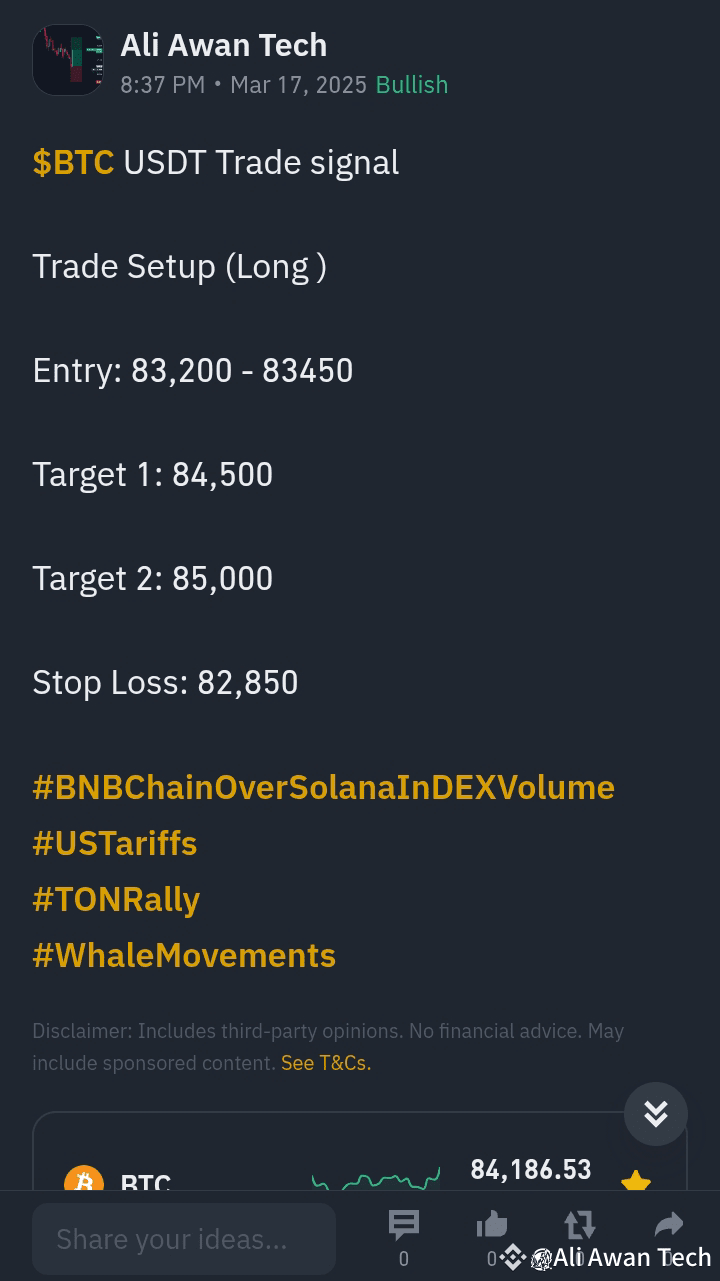The image size is (720, 1281).
Task: Open Ali Awan Tech profile avatar
Action: point(68,60)
